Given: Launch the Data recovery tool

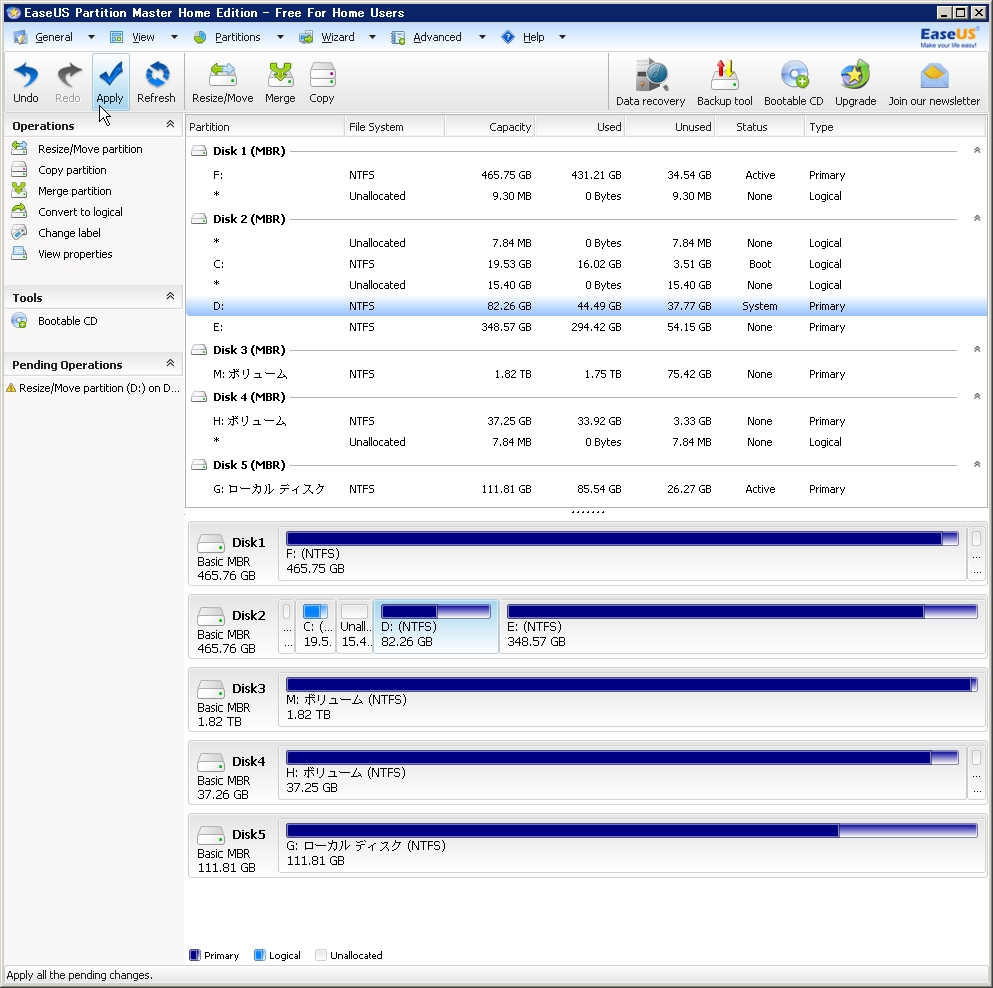Looking at the screenshot, I should pos(650,83).
